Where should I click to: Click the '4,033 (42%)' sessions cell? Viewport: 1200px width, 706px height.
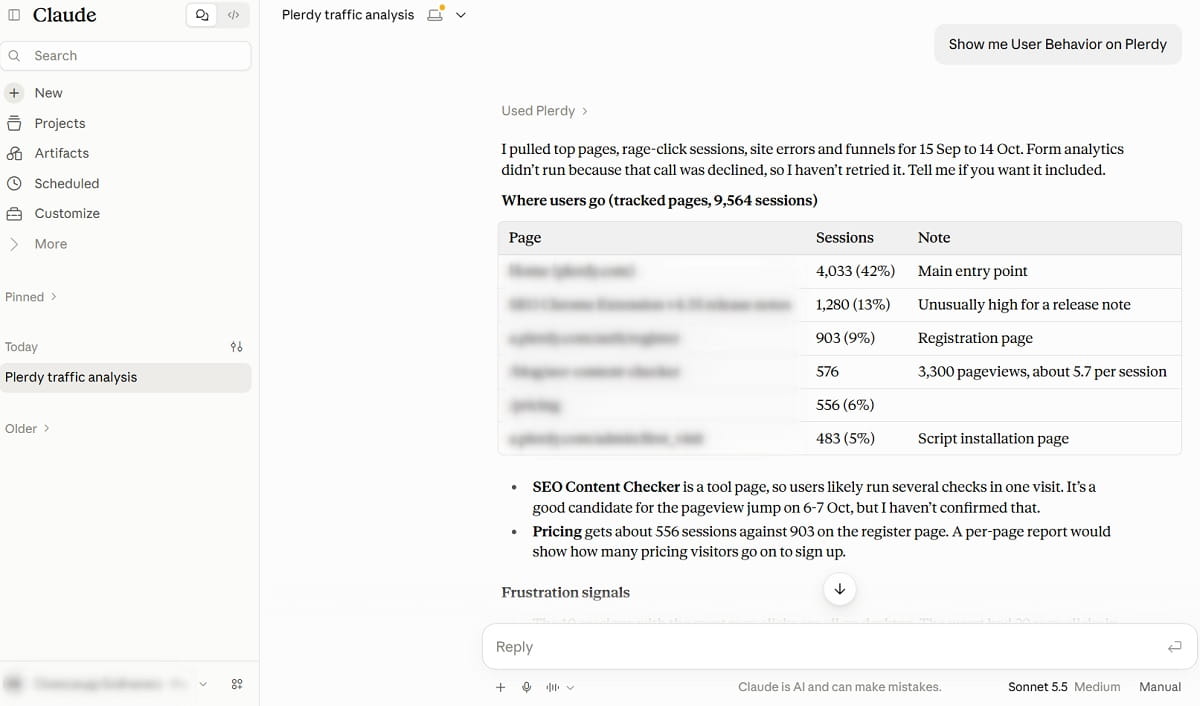[x=855, y=271]
